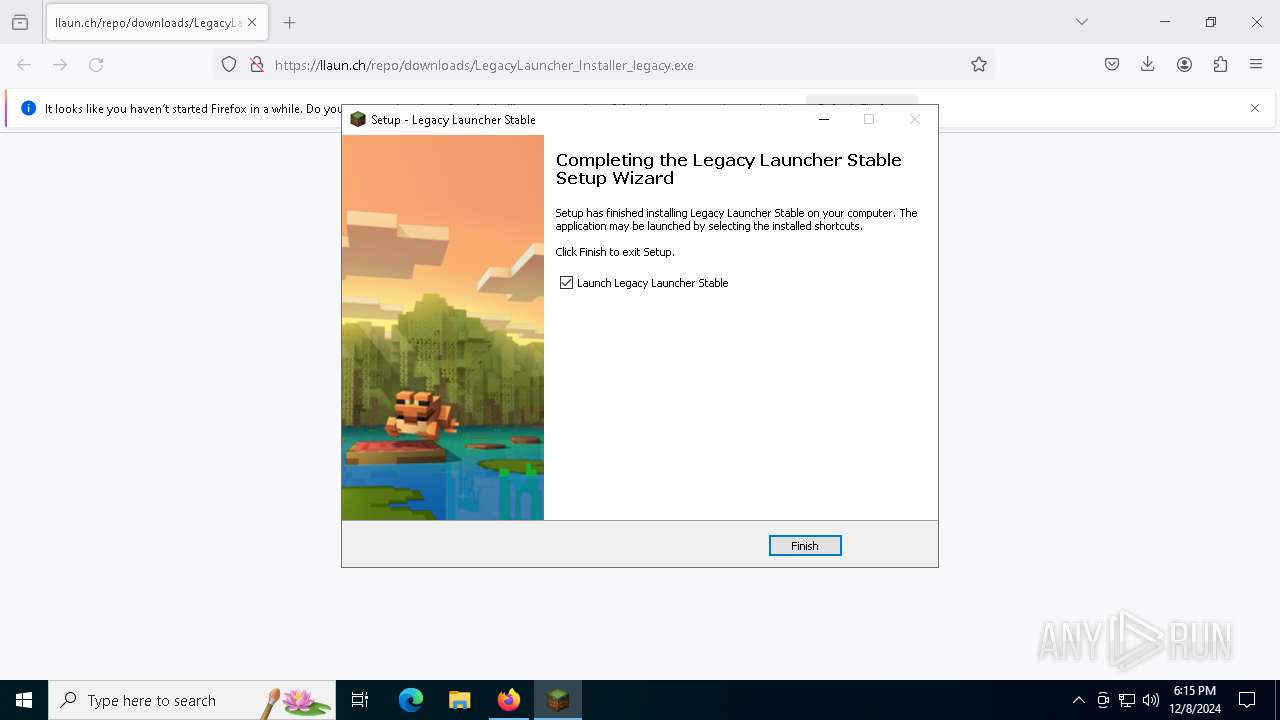Open tracking protection shield icon
The height and width of the screenshot is (720, 1280).
pyautogui.click(x=229, y=65)
